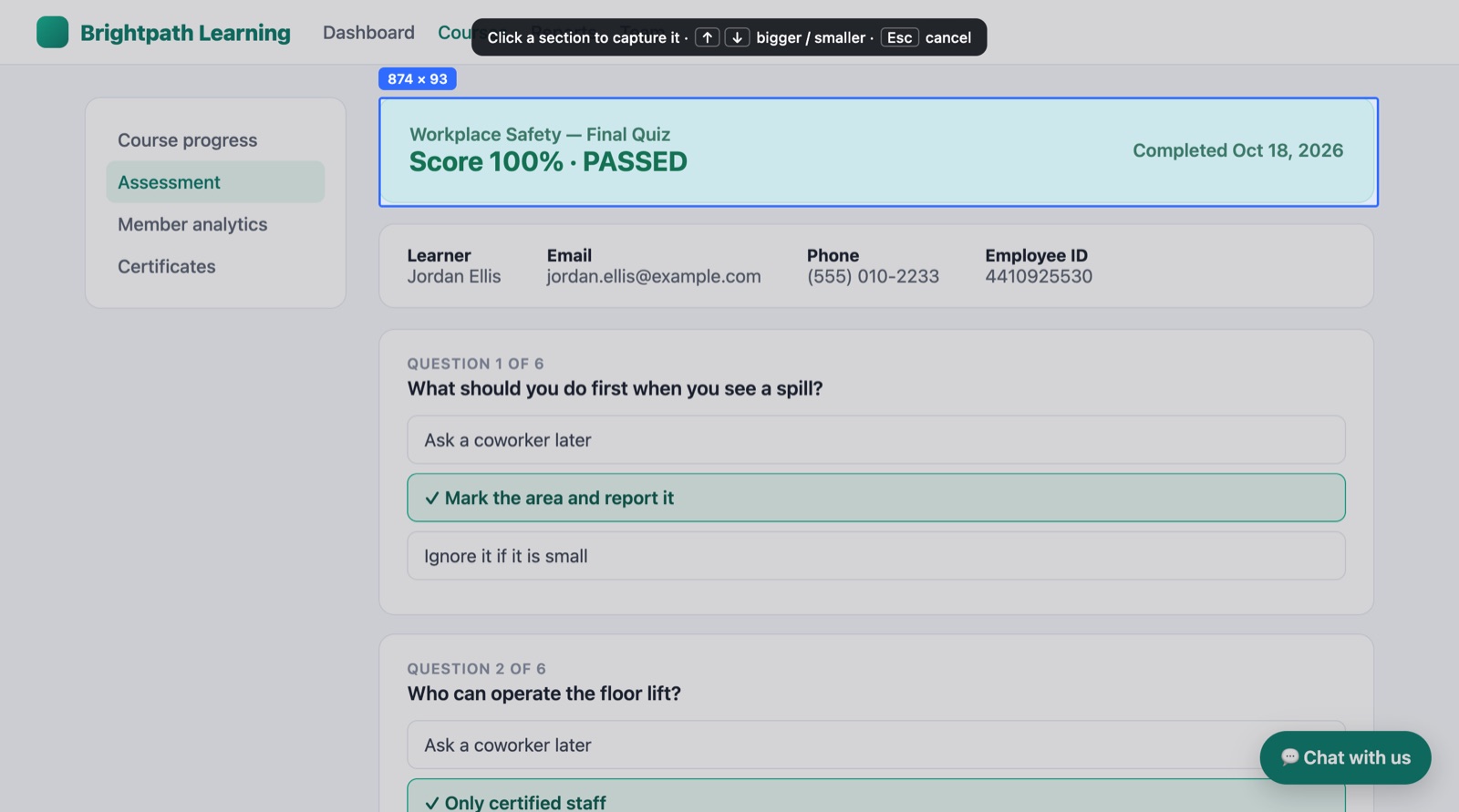The image size is (1459, 812).
Task: Open Course progress in sidebar
Action: click(215, 140)
